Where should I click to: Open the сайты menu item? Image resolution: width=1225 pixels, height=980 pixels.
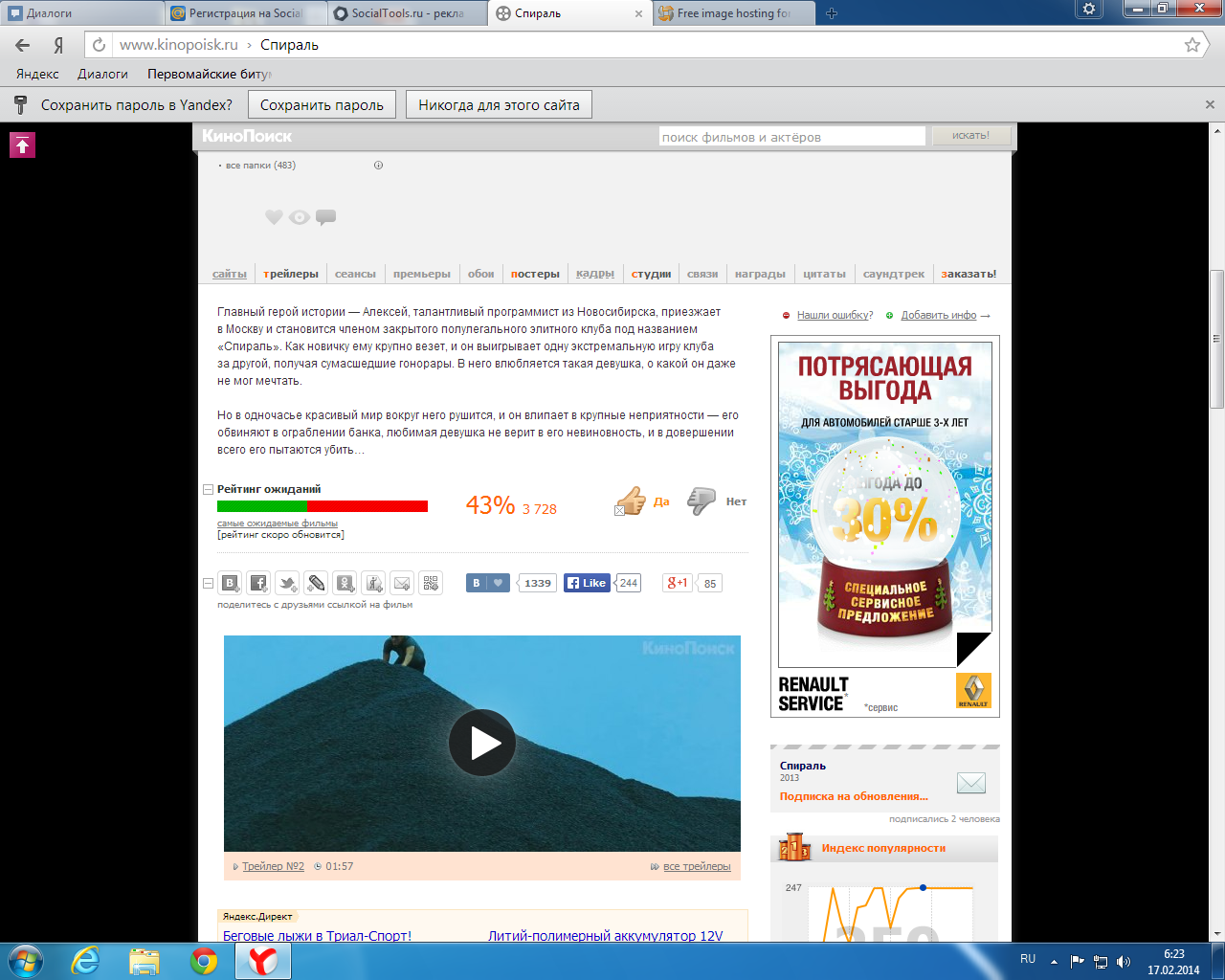coord(230,274)
